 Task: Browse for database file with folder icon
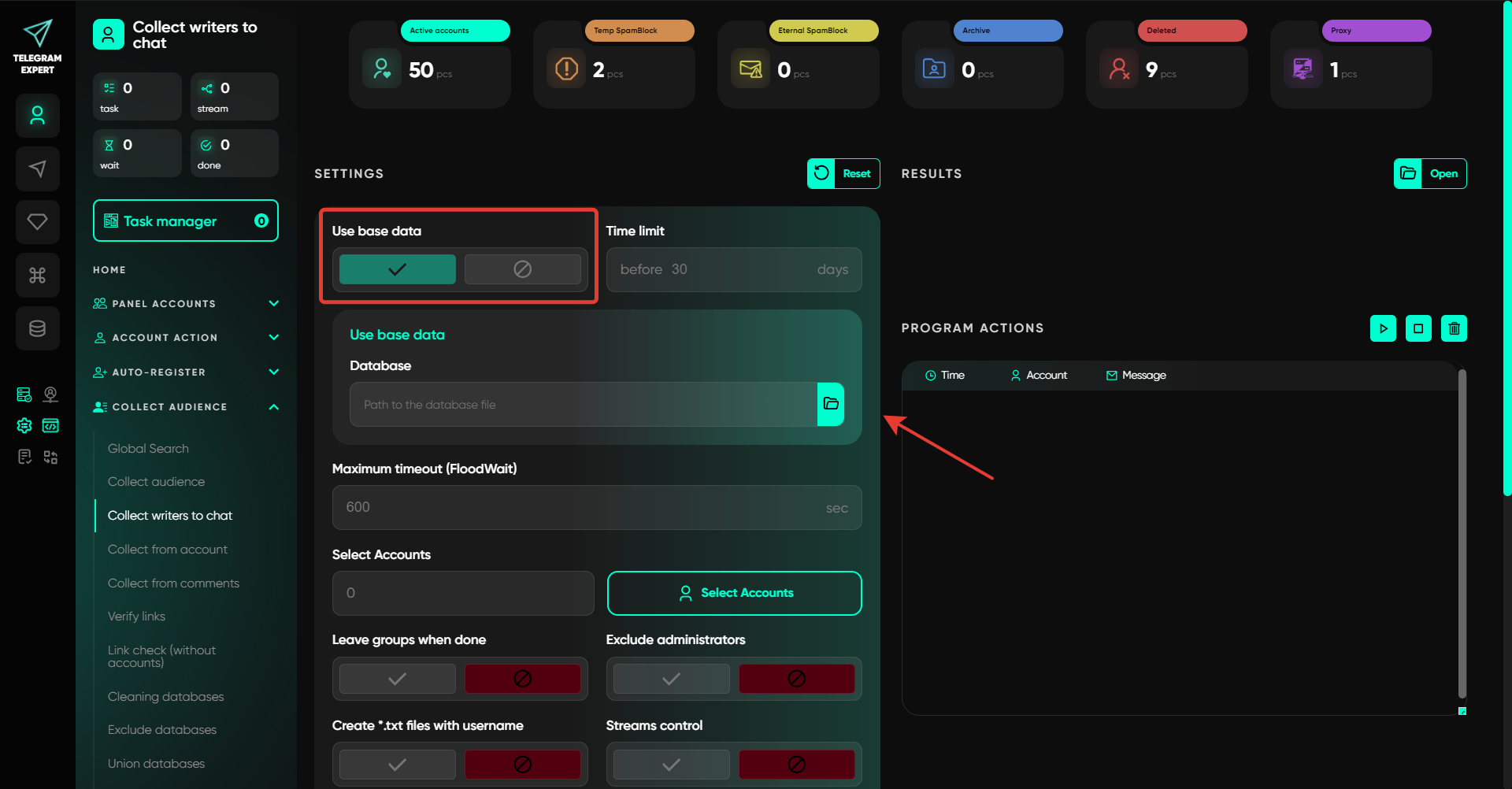831,404
